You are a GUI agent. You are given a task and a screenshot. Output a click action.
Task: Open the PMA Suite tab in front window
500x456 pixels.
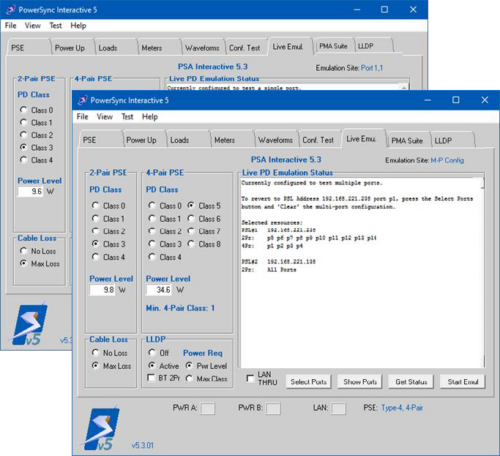point(408,140)
